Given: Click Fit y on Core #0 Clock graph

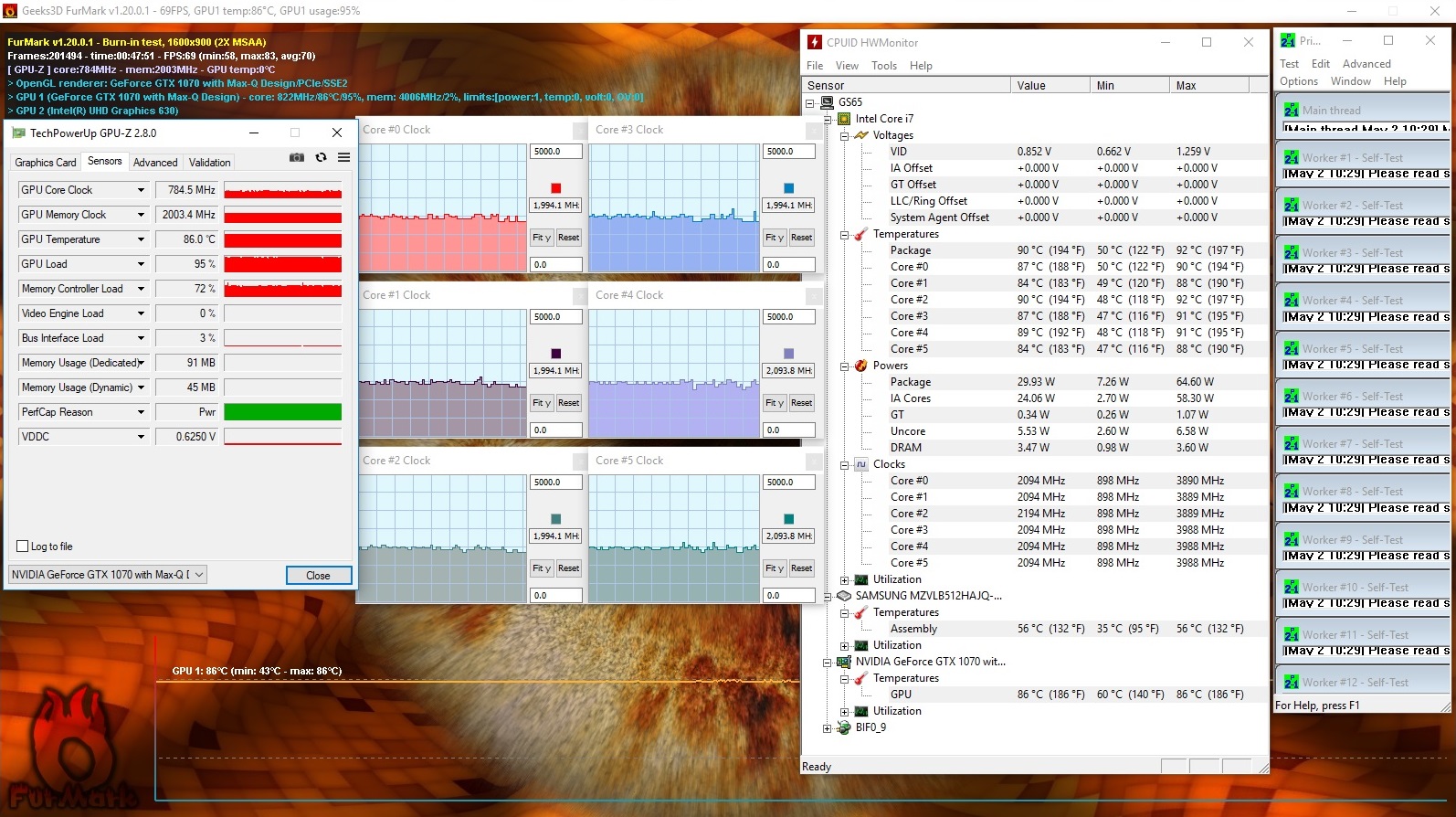Looking at the screenshot, I should click(x=543, y=238).
